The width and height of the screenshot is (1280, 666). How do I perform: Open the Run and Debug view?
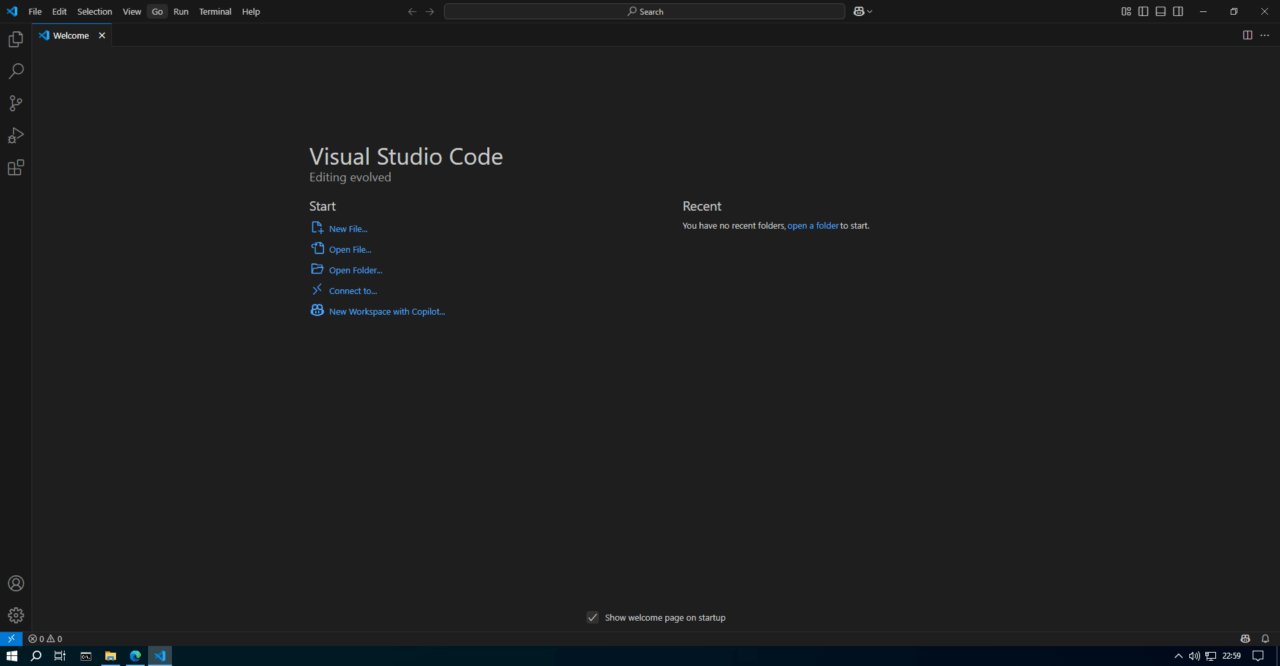pyautogui.click(x=15, y=135)
